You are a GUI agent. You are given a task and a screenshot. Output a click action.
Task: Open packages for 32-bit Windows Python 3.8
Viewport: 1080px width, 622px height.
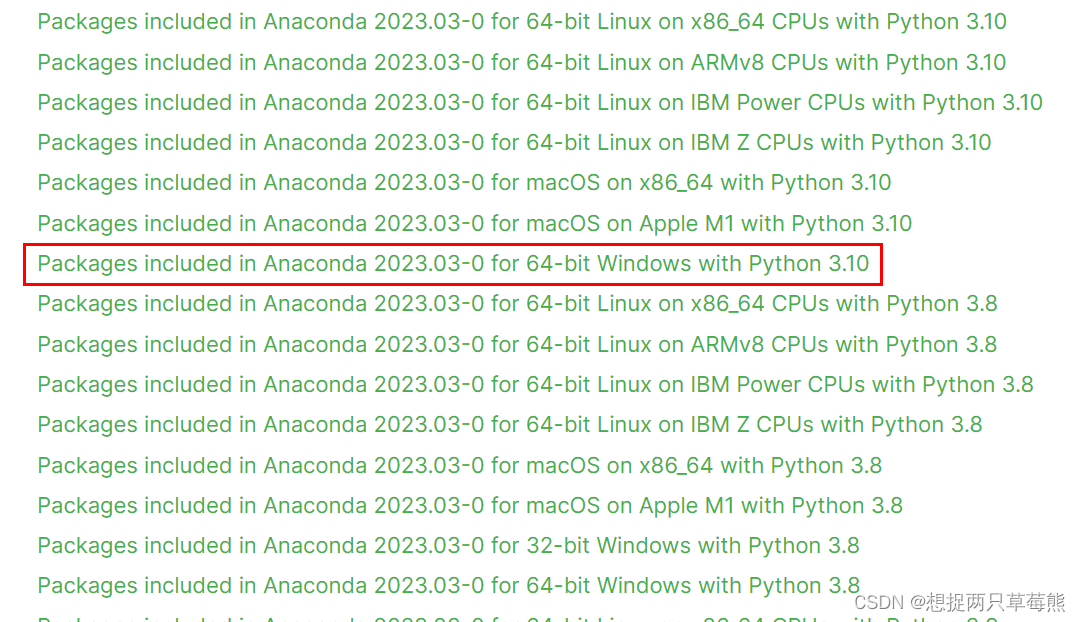point(446,545)
